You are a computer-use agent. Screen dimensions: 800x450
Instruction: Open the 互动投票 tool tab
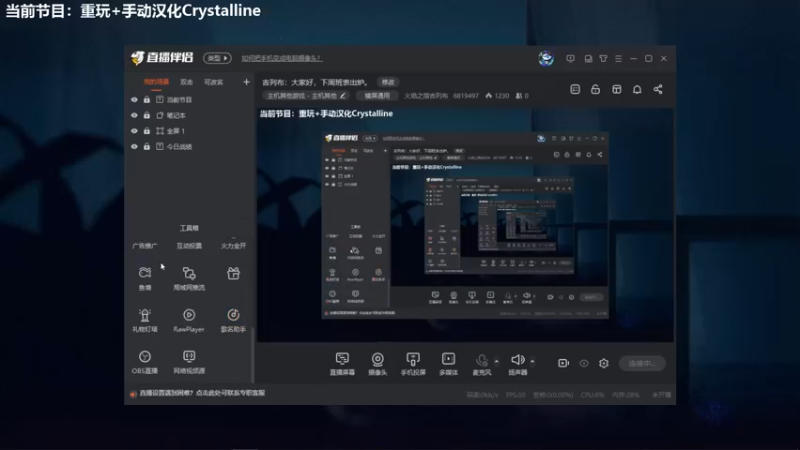(189, 246)
